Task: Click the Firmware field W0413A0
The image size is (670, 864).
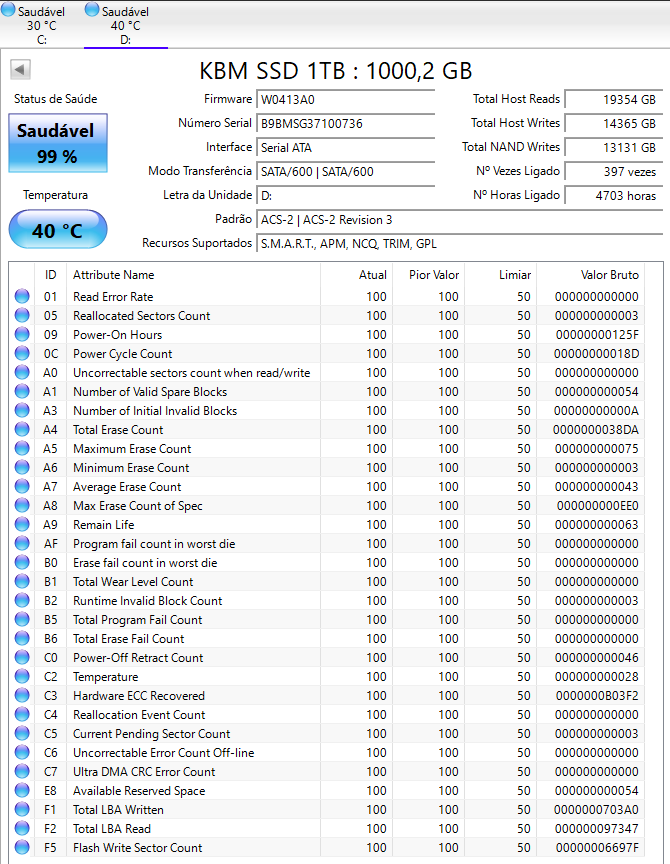Action: click(345, 100)
